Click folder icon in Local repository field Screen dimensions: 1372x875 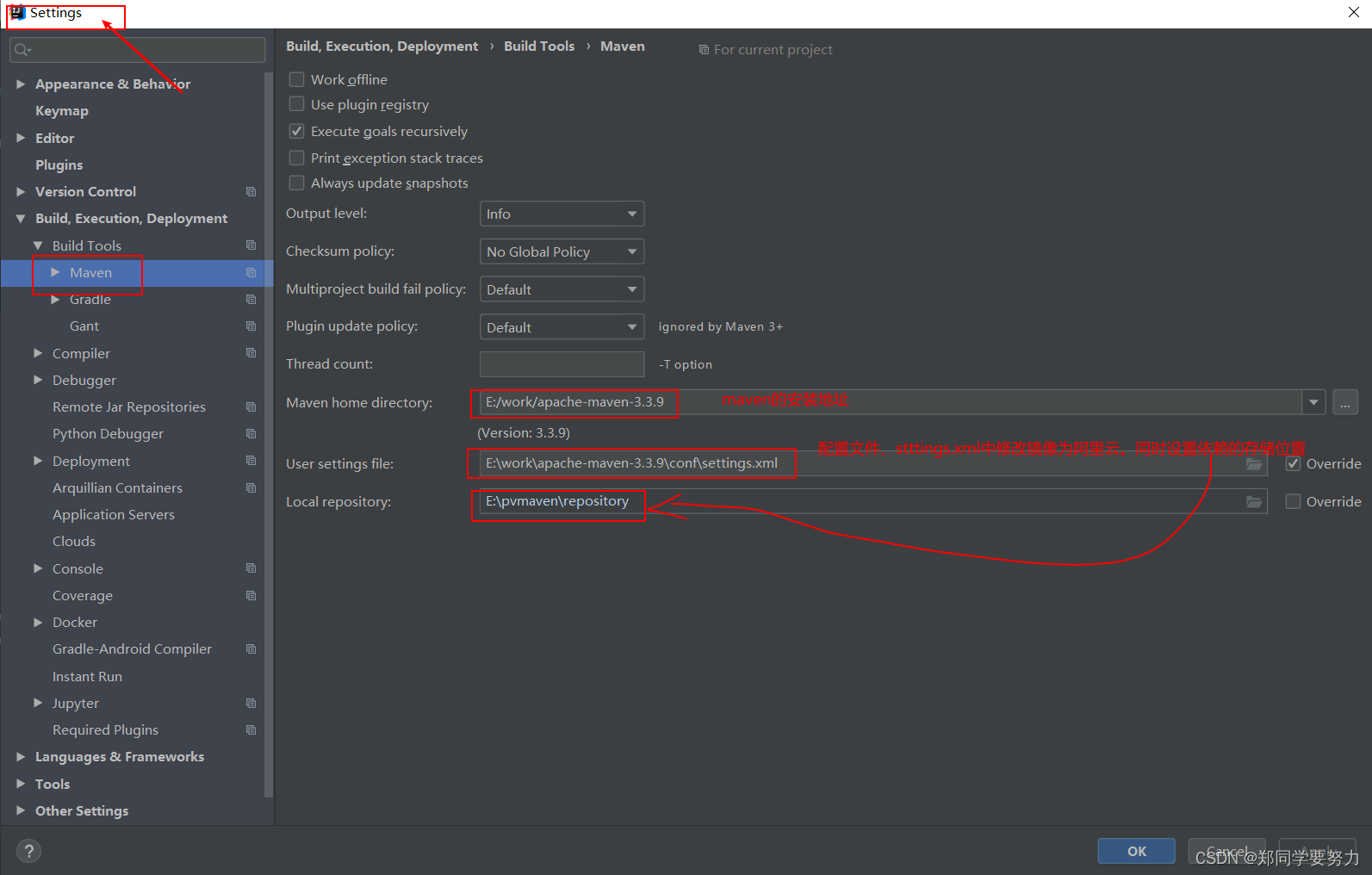1254,502
